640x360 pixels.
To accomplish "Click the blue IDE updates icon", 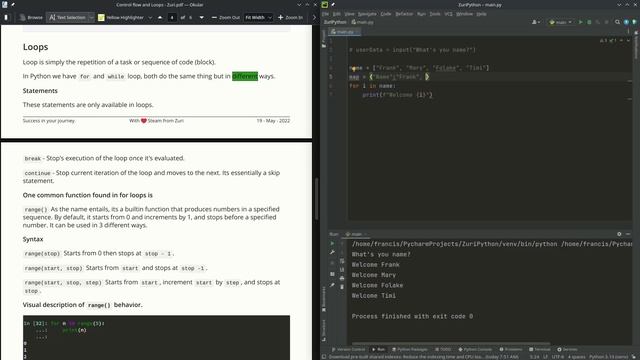I will pyautogui.click(x=626, y=22).
